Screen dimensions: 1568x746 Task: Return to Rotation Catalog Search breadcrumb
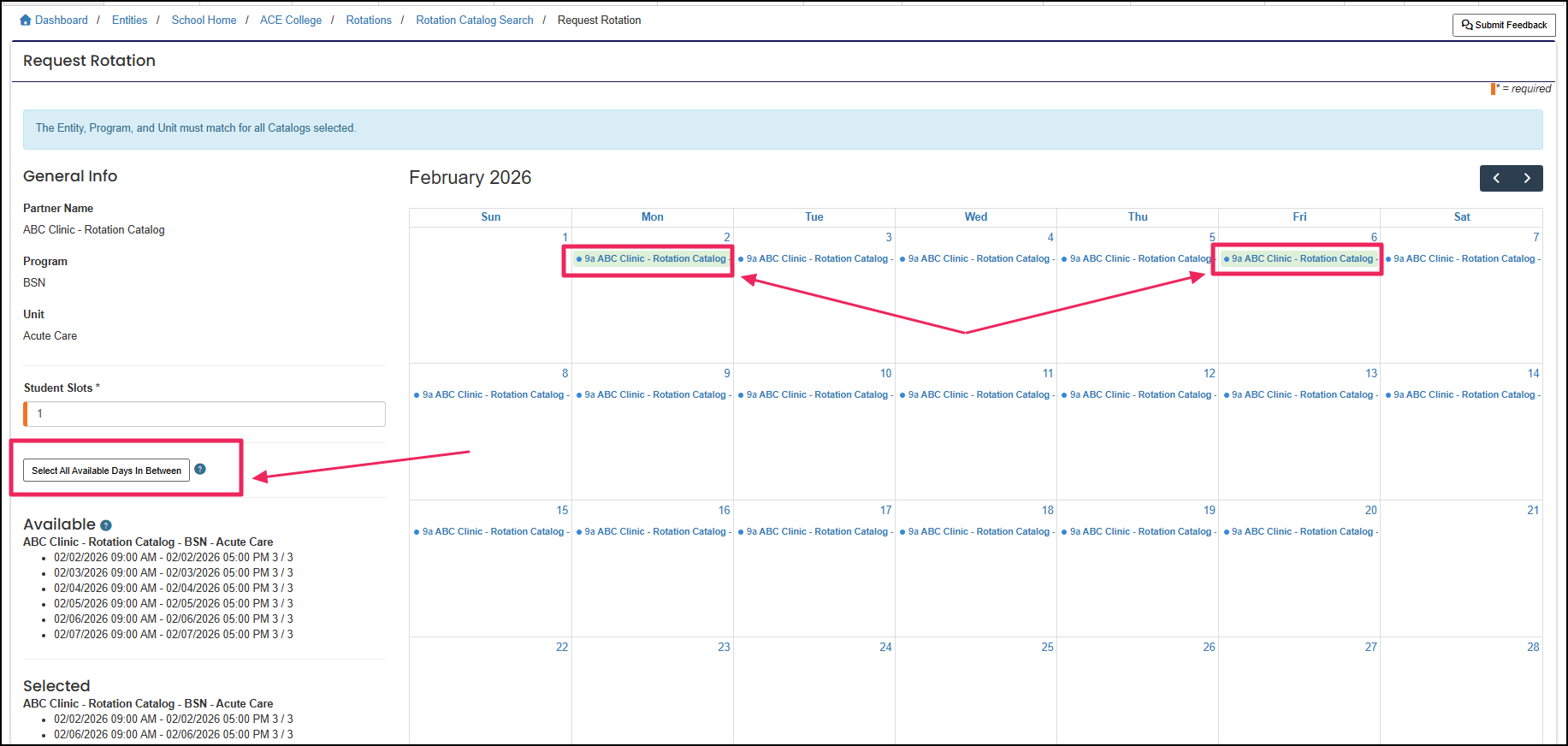(x=475, y=20)
